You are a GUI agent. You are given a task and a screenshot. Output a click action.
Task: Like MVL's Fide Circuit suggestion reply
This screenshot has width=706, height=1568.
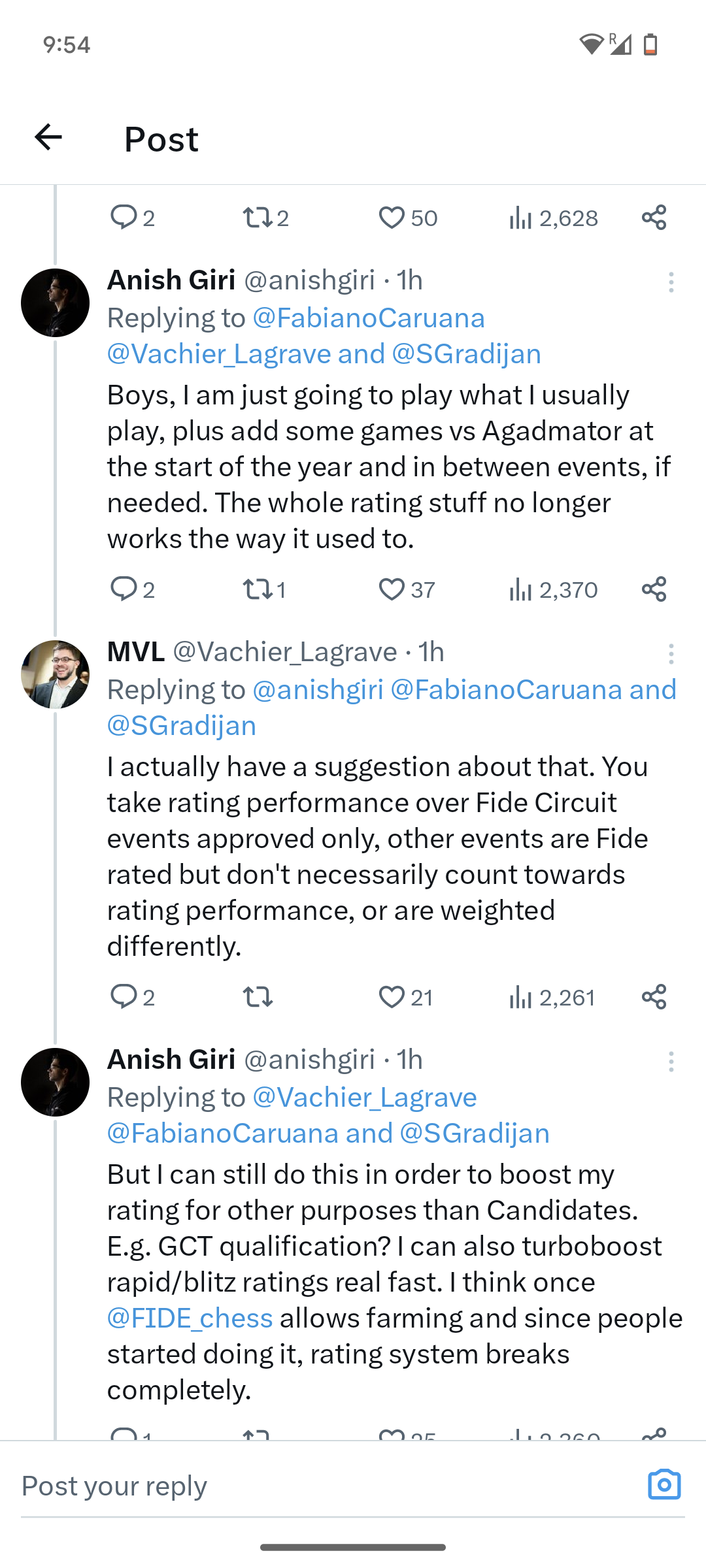click(x=392, y=997)
